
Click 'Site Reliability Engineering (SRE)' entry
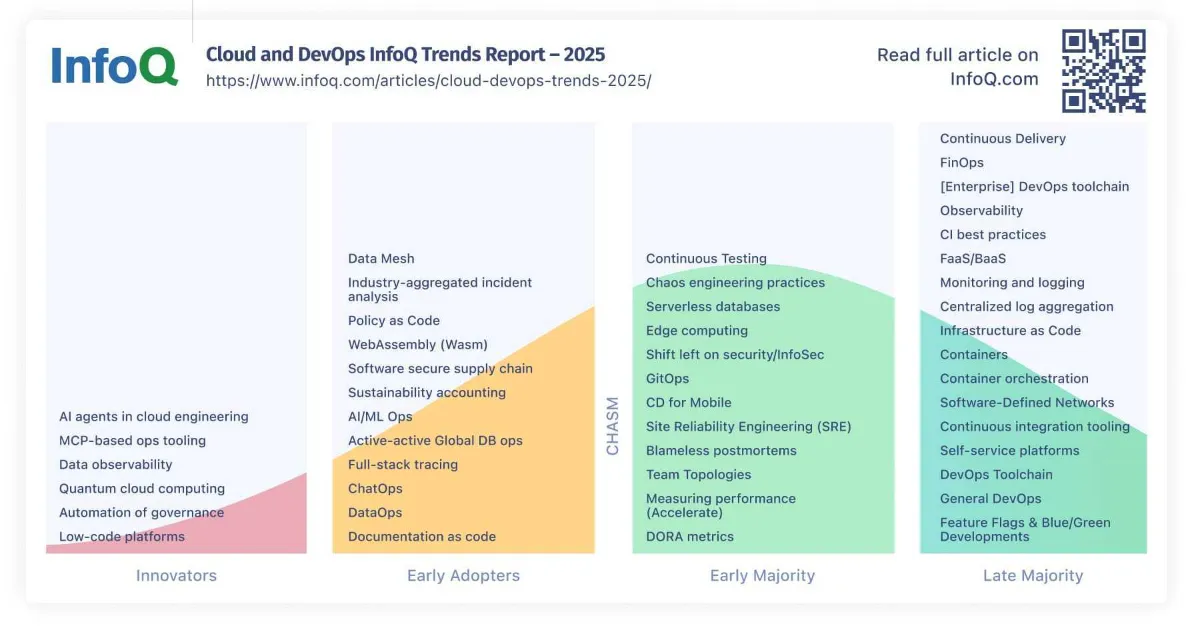[x=749, y=427]
